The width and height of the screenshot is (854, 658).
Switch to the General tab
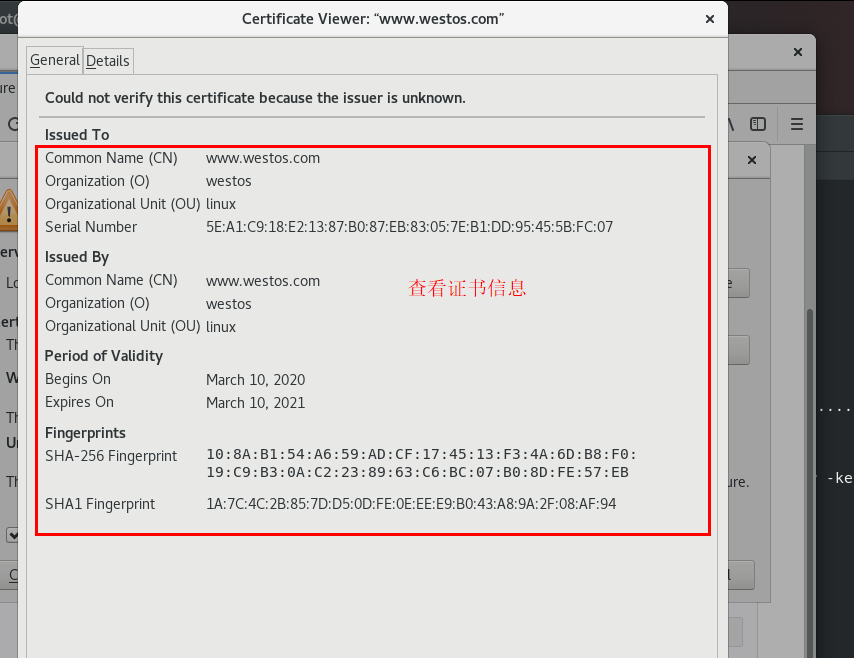pos(54,60)
